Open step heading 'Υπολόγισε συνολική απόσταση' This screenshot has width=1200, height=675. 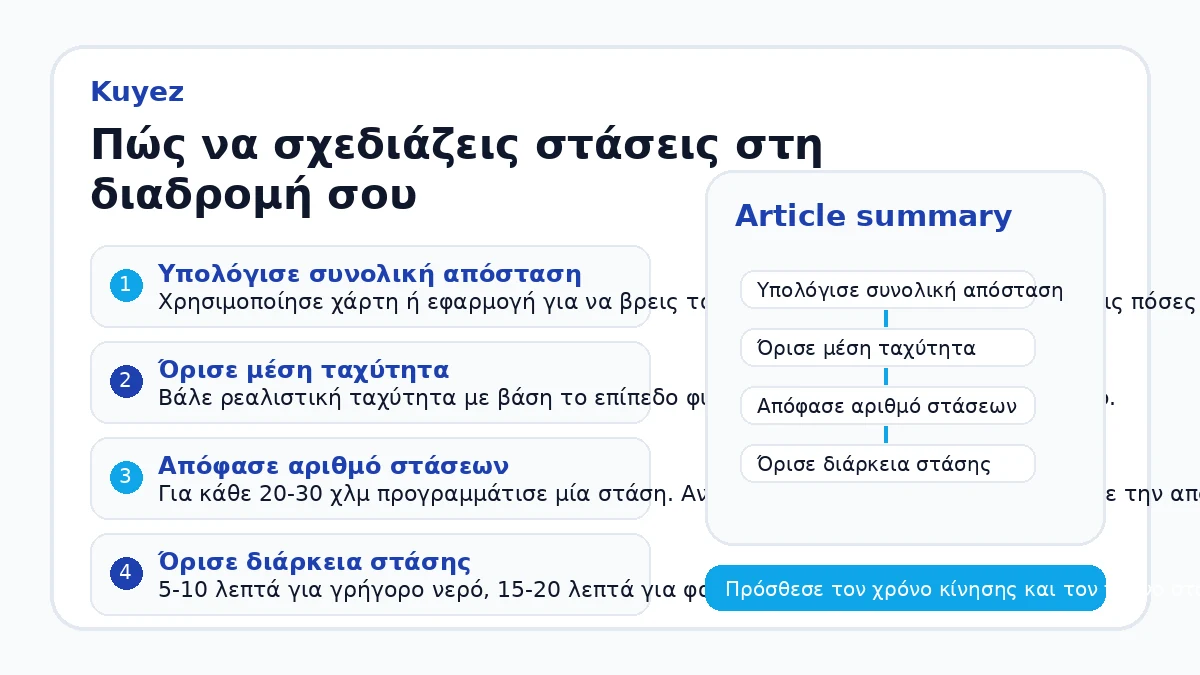click(x=369, y=274)
